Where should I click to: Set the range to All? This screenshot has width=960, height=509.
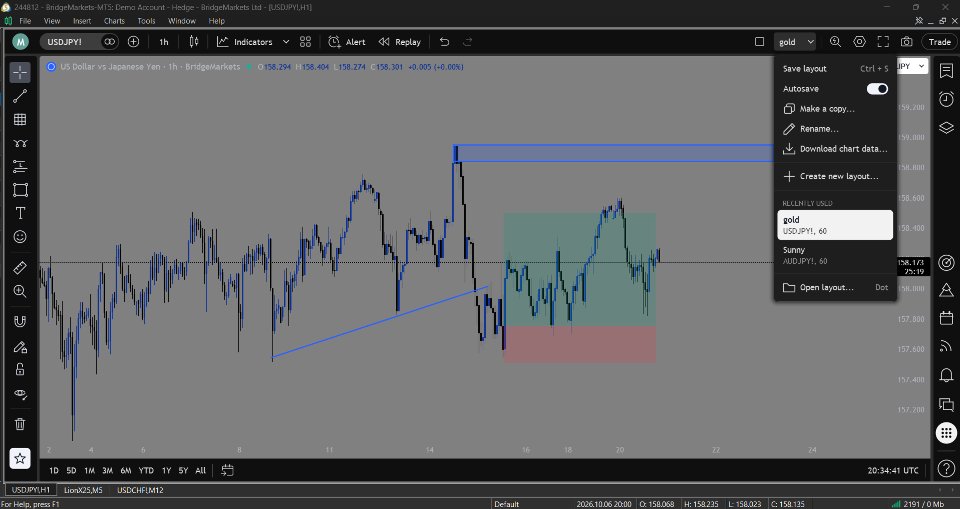200,470
